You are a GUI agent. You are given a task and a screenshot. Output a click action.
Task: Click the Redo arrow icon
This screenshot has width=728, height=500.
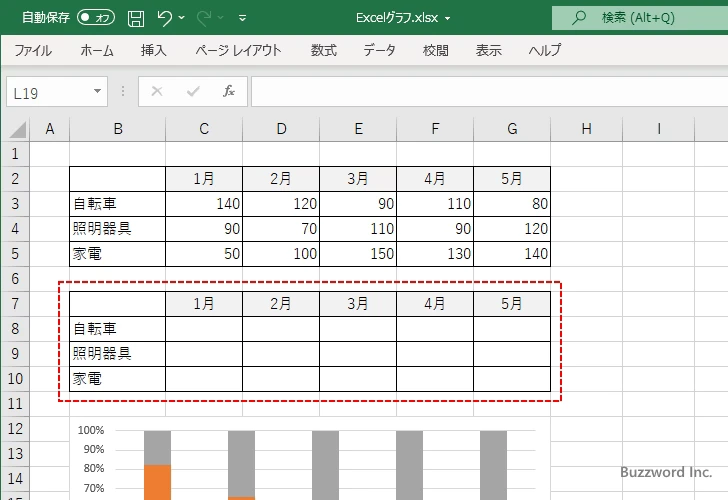(203, 18)
